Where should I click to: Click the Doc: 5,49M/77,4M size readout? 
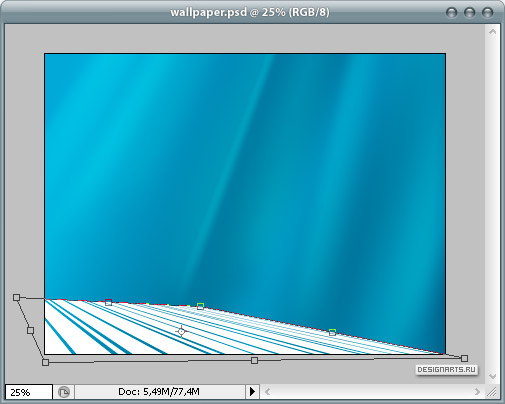[x=159, y=391]
